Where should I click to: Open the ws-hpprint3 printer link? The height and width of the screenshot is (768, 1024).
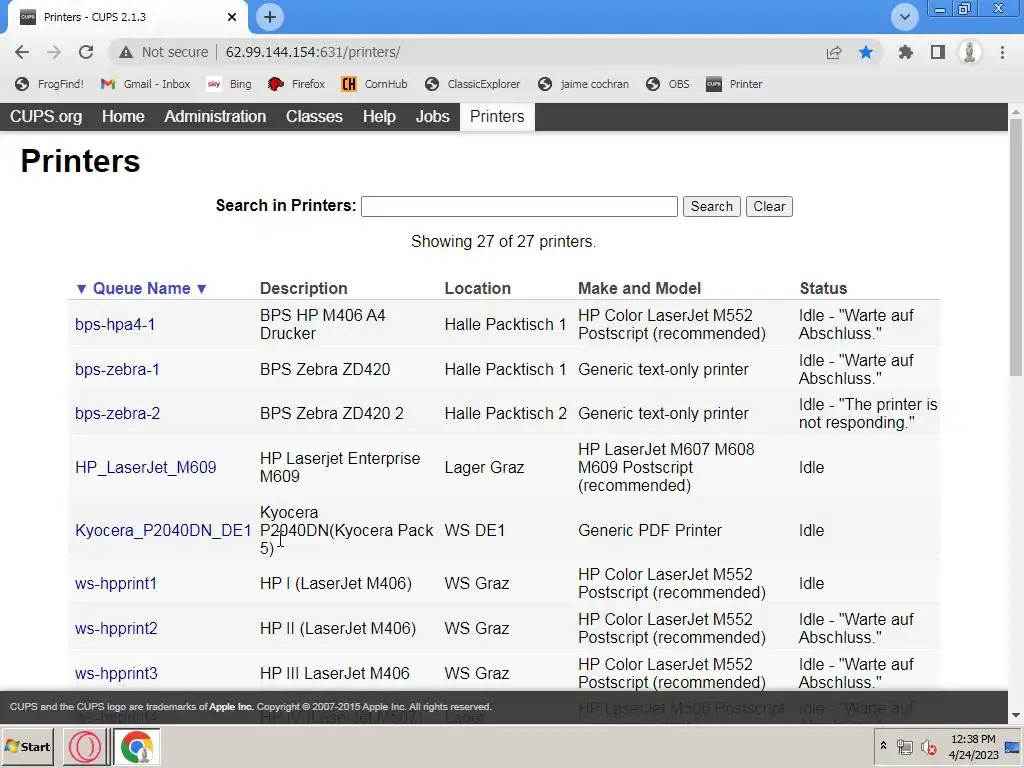[116, 673]
